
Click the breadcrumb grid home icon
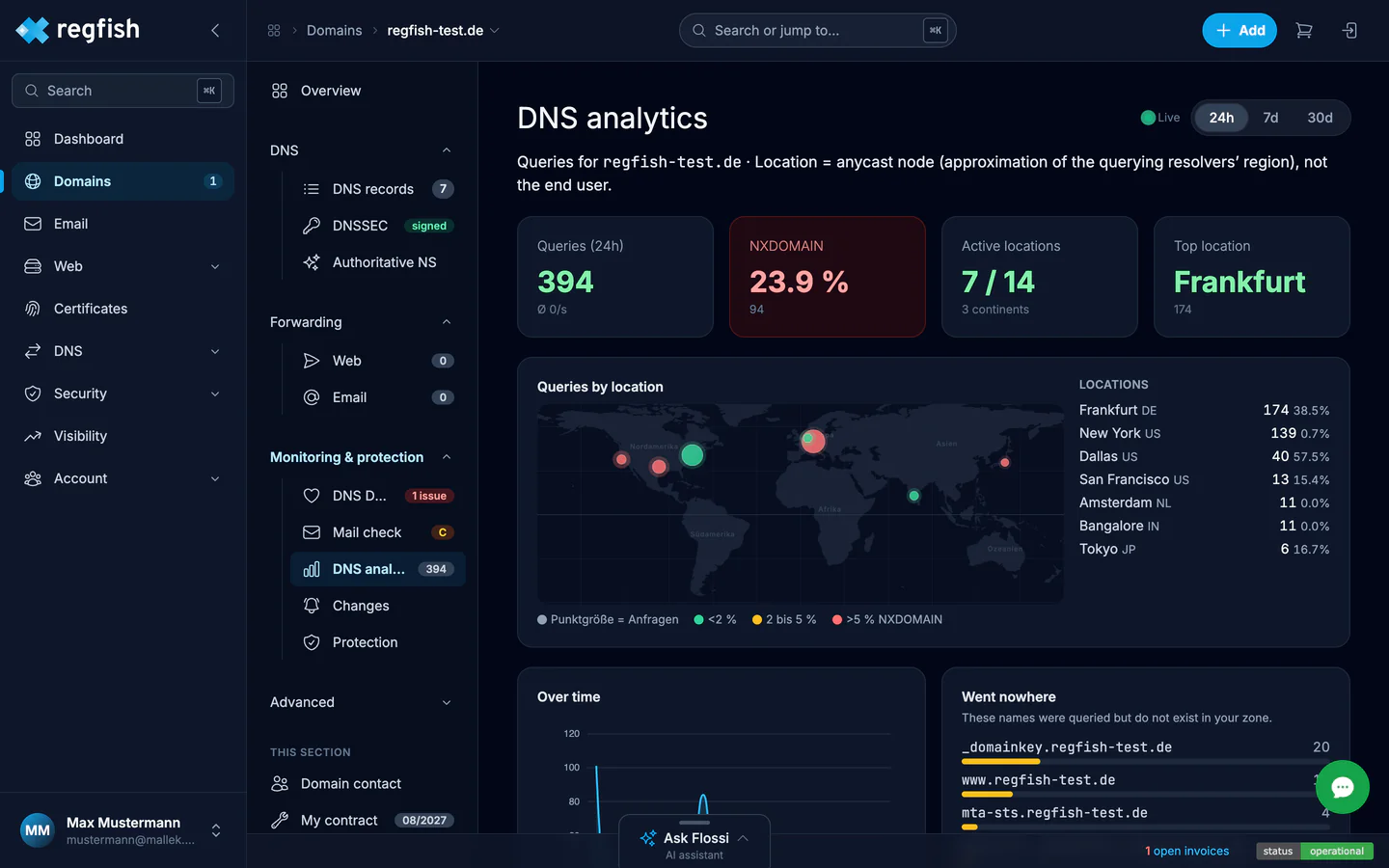coord(274,31)
